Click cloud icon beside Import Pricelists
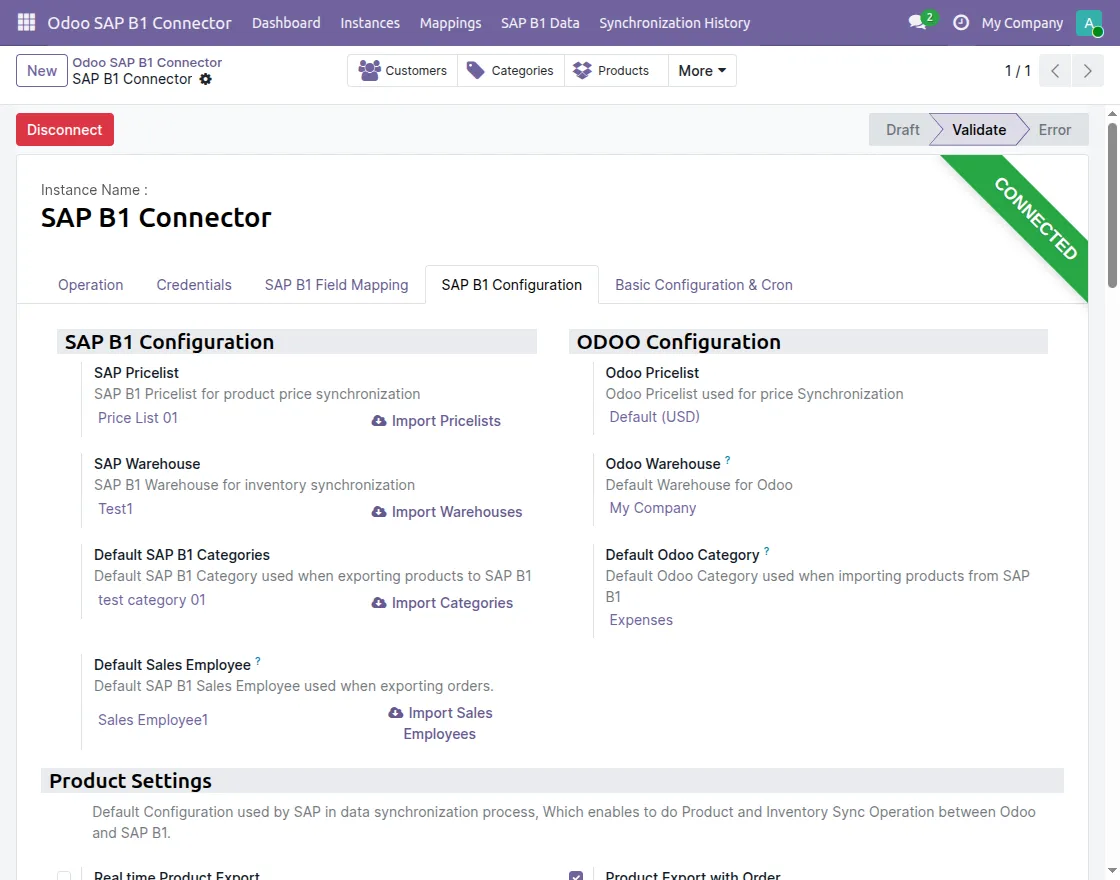 click(379, 421)
